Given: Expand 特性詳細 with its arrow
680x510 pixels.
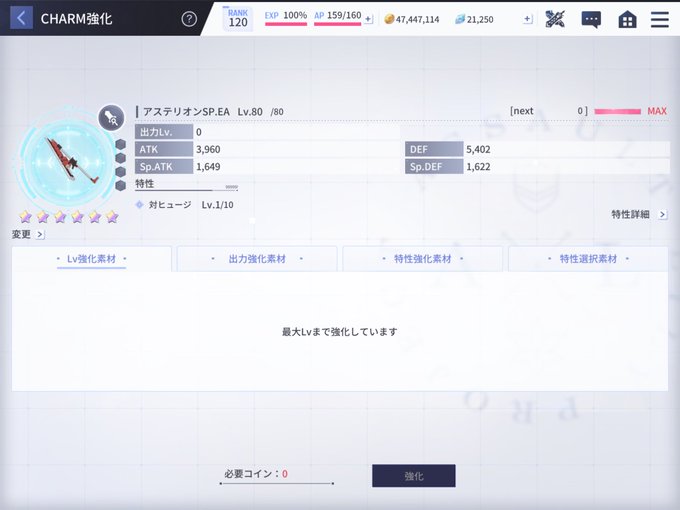Looking at the screenshot, I should point(663,214).
